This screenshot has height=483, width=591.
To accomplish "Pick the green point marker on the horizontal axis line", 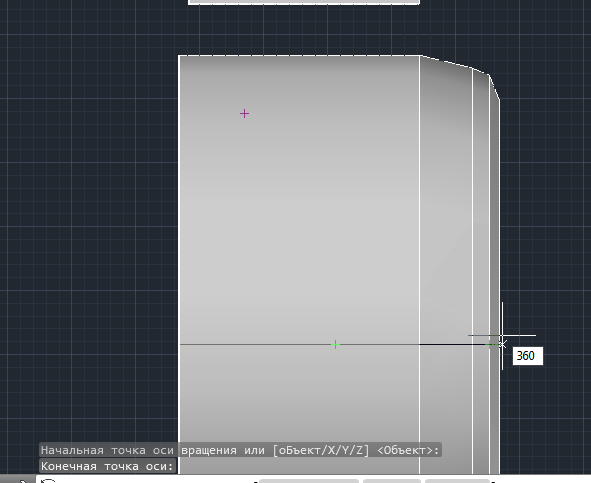I will coord(335,344).
